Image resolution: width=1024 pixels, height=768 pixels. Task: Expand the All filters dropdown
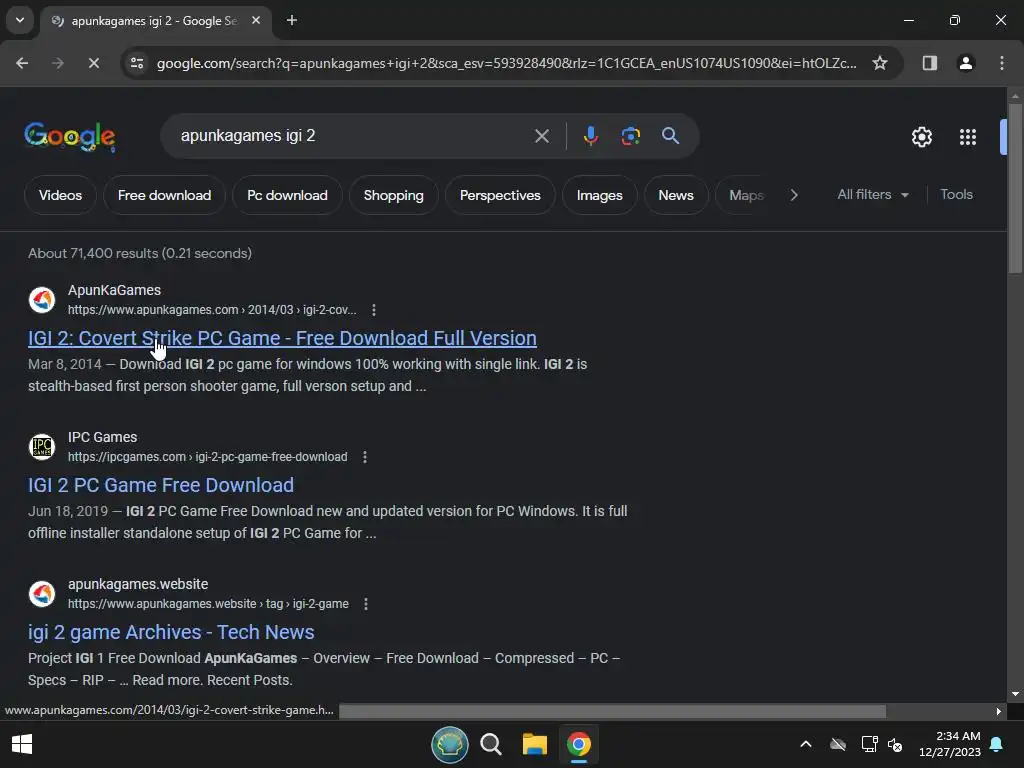[x=872, y=195]
